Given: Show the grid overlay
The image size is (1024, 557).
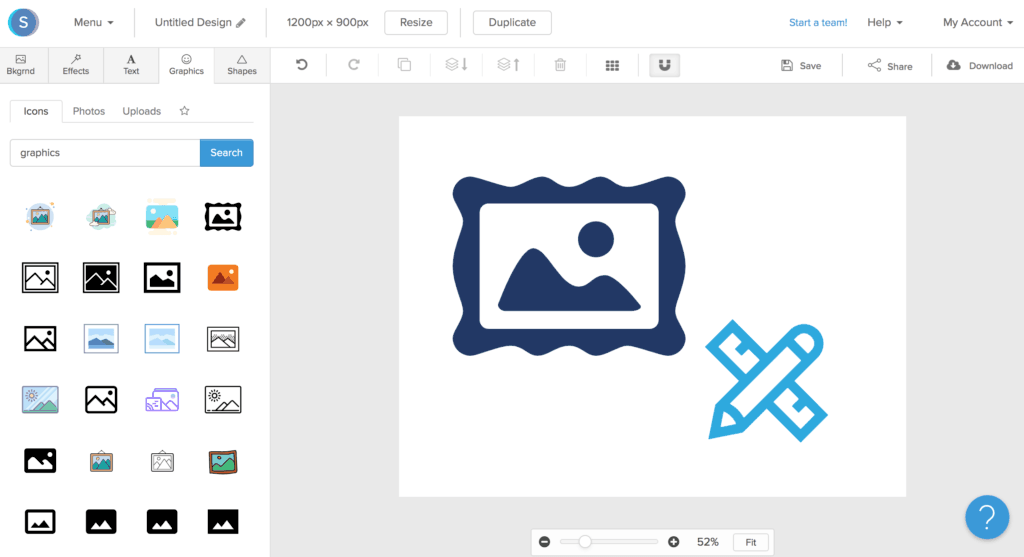Looking at the screenshot, I should pyautogui.click(x=612, y=65).
